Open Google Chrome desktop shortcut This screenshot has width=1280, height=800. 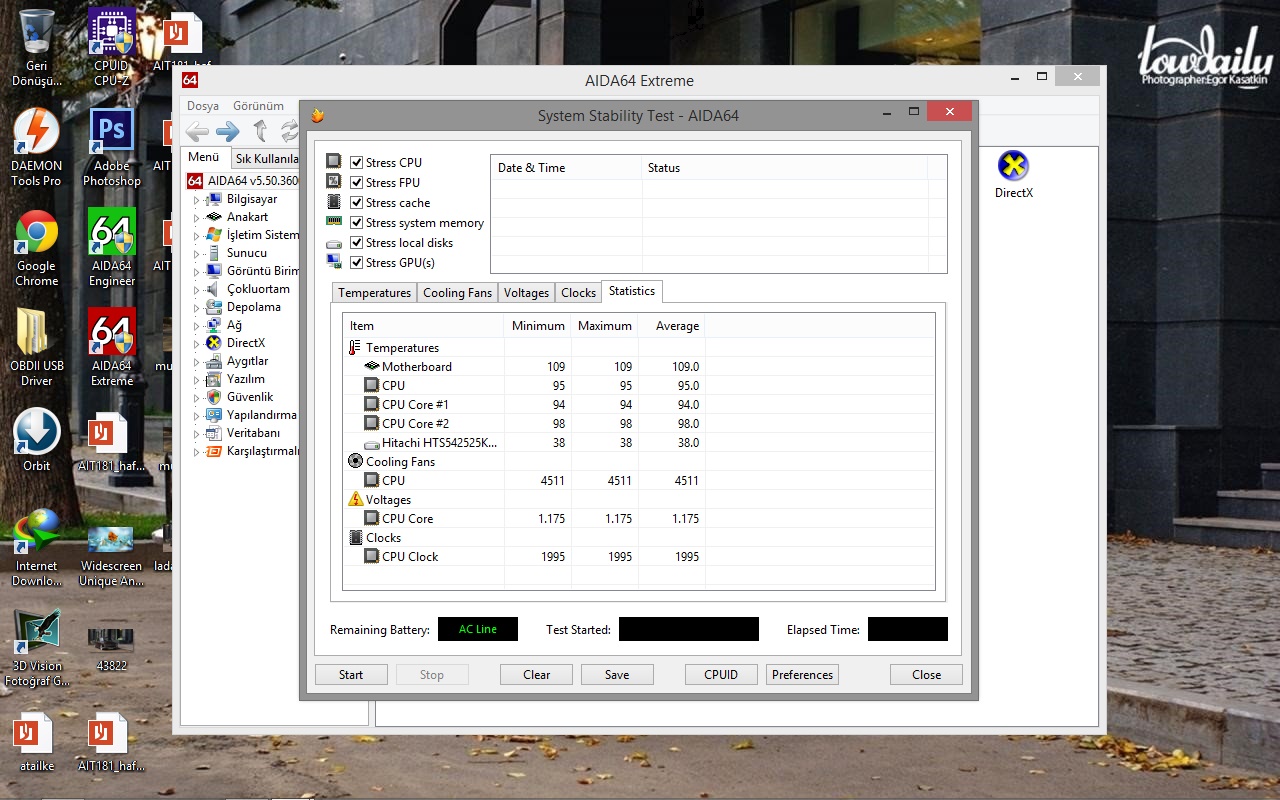37,248
